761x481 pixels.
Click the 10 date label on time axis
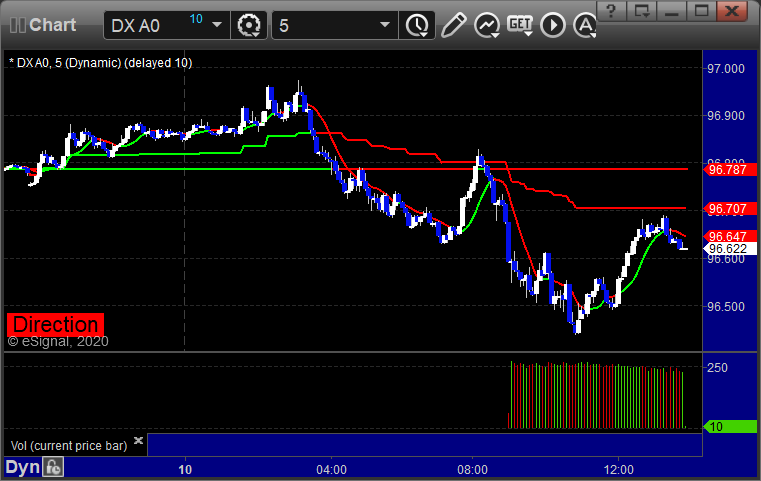pos(185,469)
